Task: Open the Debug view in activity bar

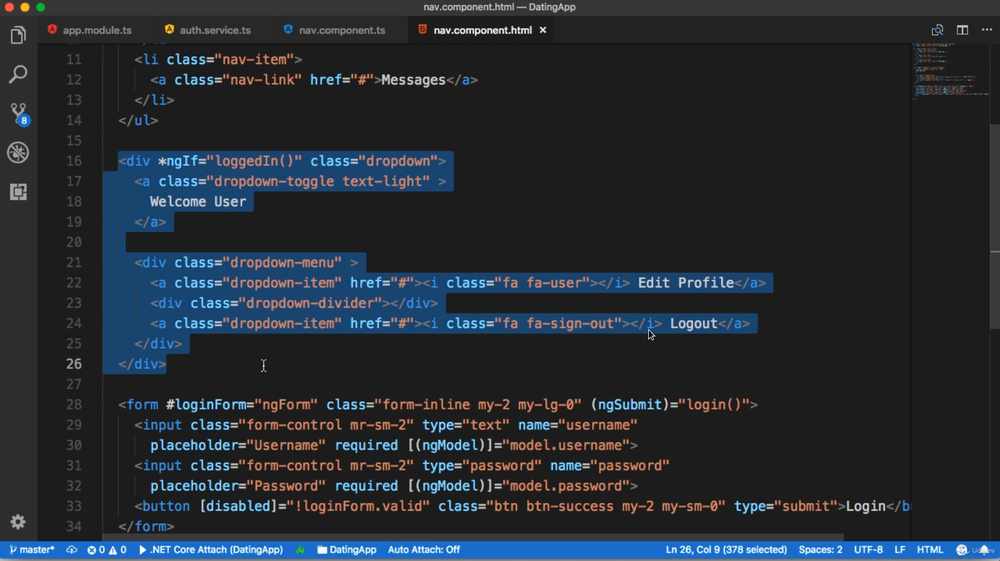Action: [x=18, y=152]
